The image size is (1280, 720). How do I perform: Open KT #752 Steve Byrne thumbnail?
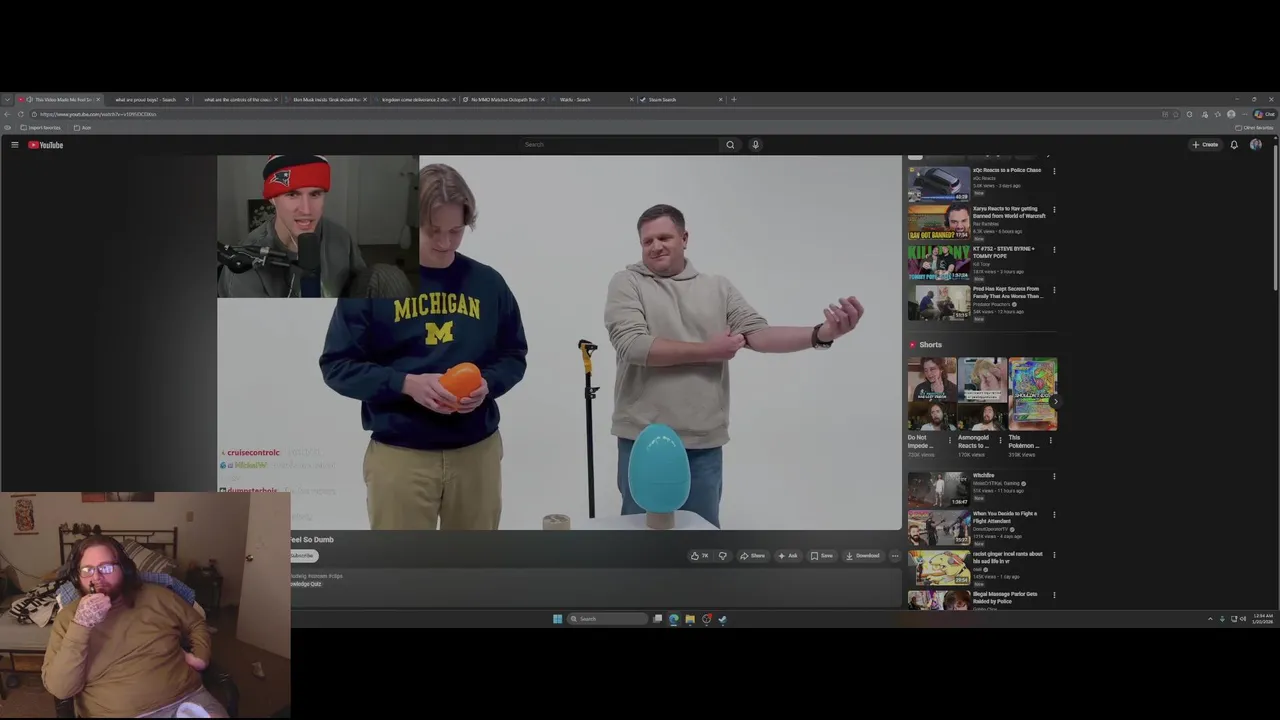tap(938, 263)
